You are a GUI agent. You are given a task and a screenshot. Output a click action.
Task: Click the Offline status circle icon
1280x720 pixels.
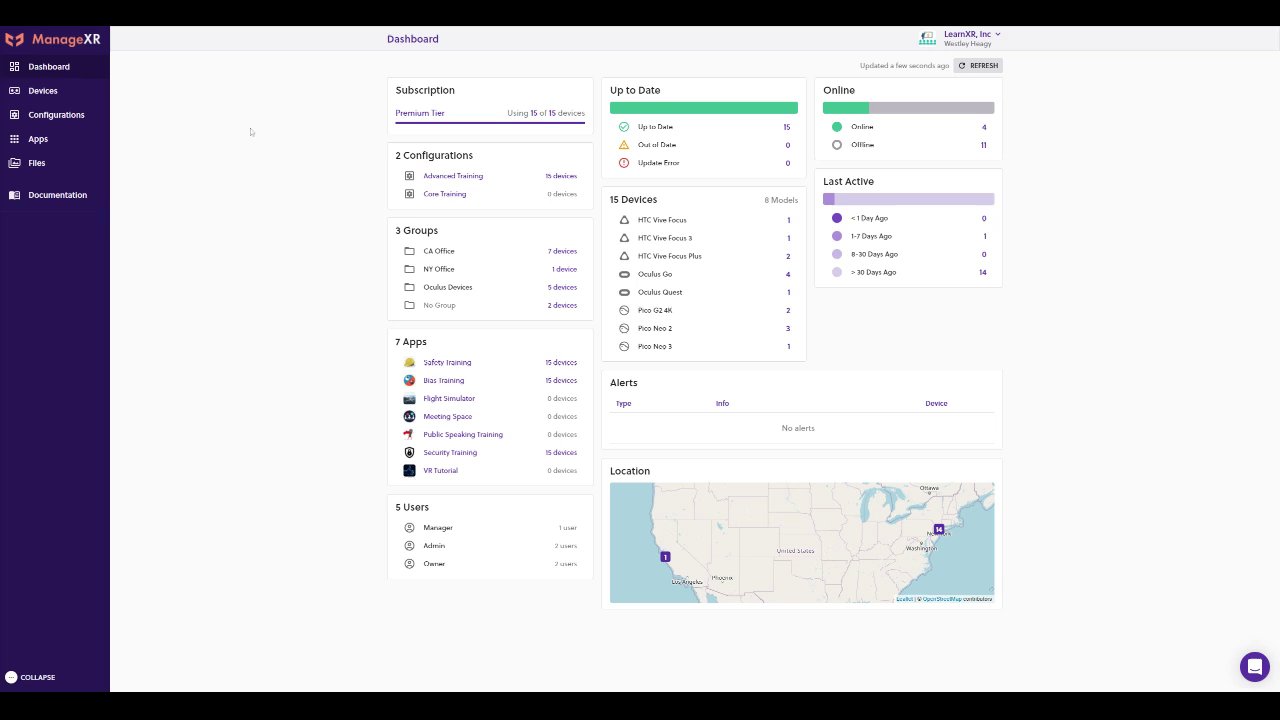coord(837,145)
